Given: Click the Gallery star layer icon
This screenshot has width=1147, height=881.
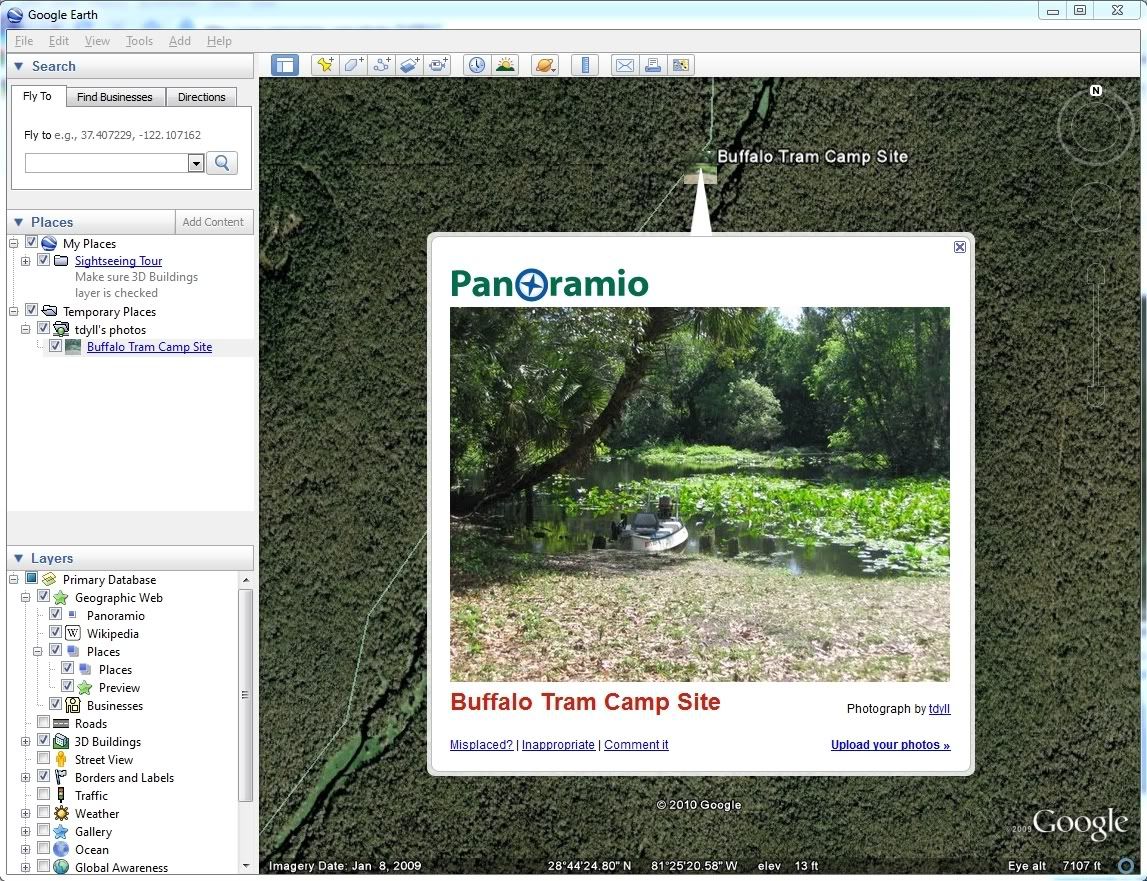Looking at the screenshot, I should (x=61, y=831).
